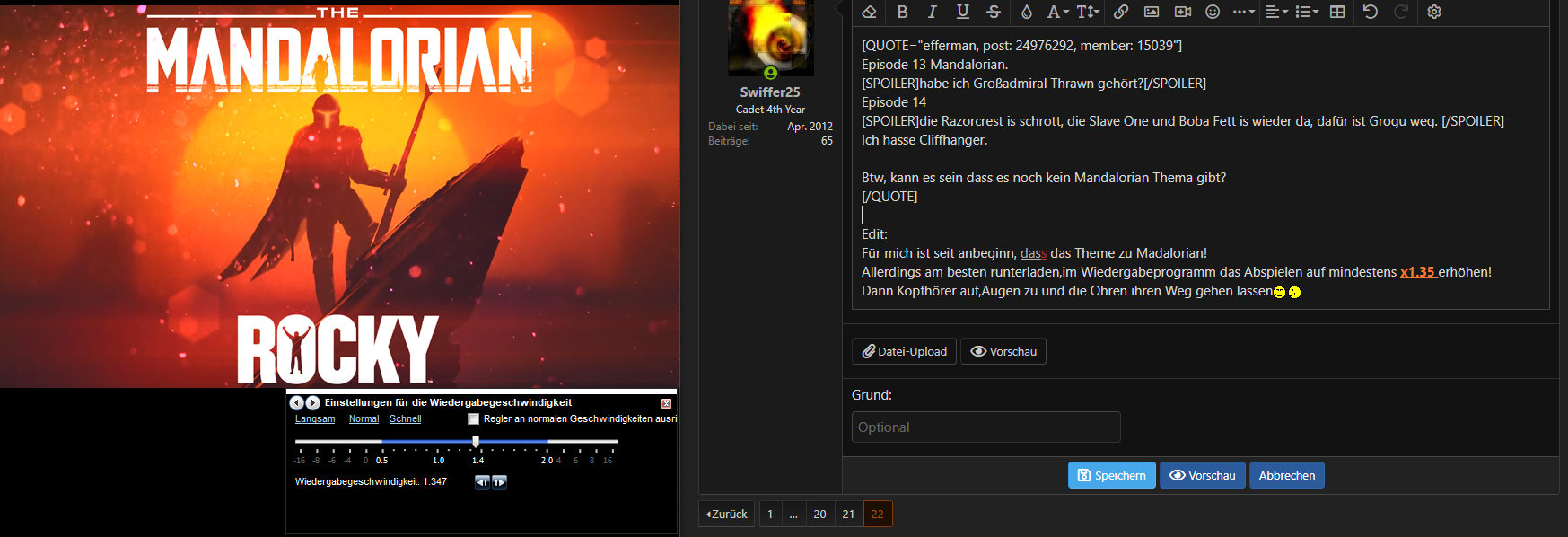1568x537 pixels.
Task: Toggle BB code mode with gear icon
Action: (x=1434, y=12)
